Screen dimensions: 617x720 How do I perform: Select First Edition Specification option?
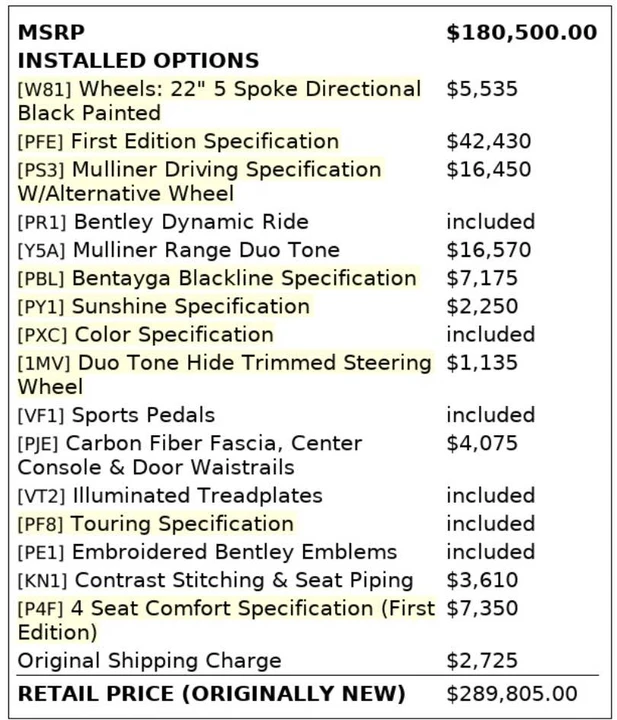click(x=178, y=141)
